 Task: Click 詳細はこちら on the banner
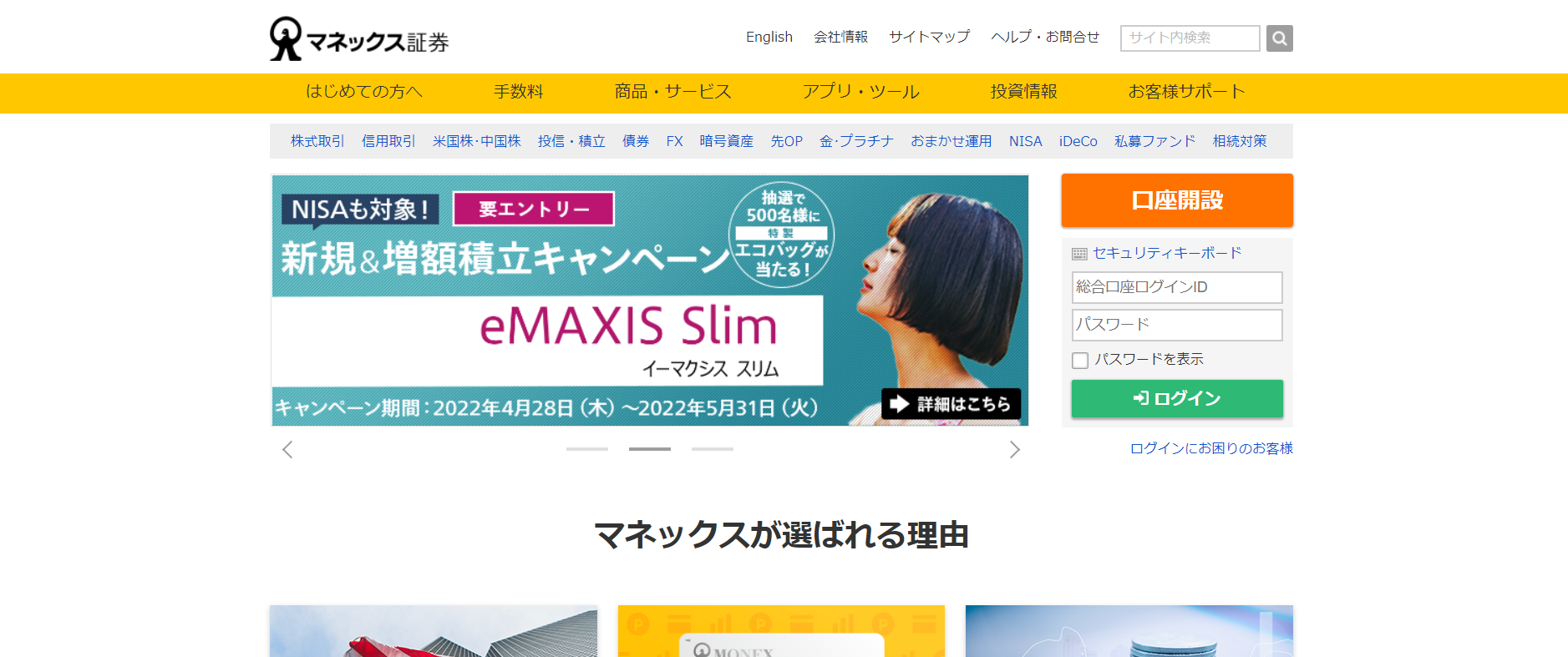point(951,404)
